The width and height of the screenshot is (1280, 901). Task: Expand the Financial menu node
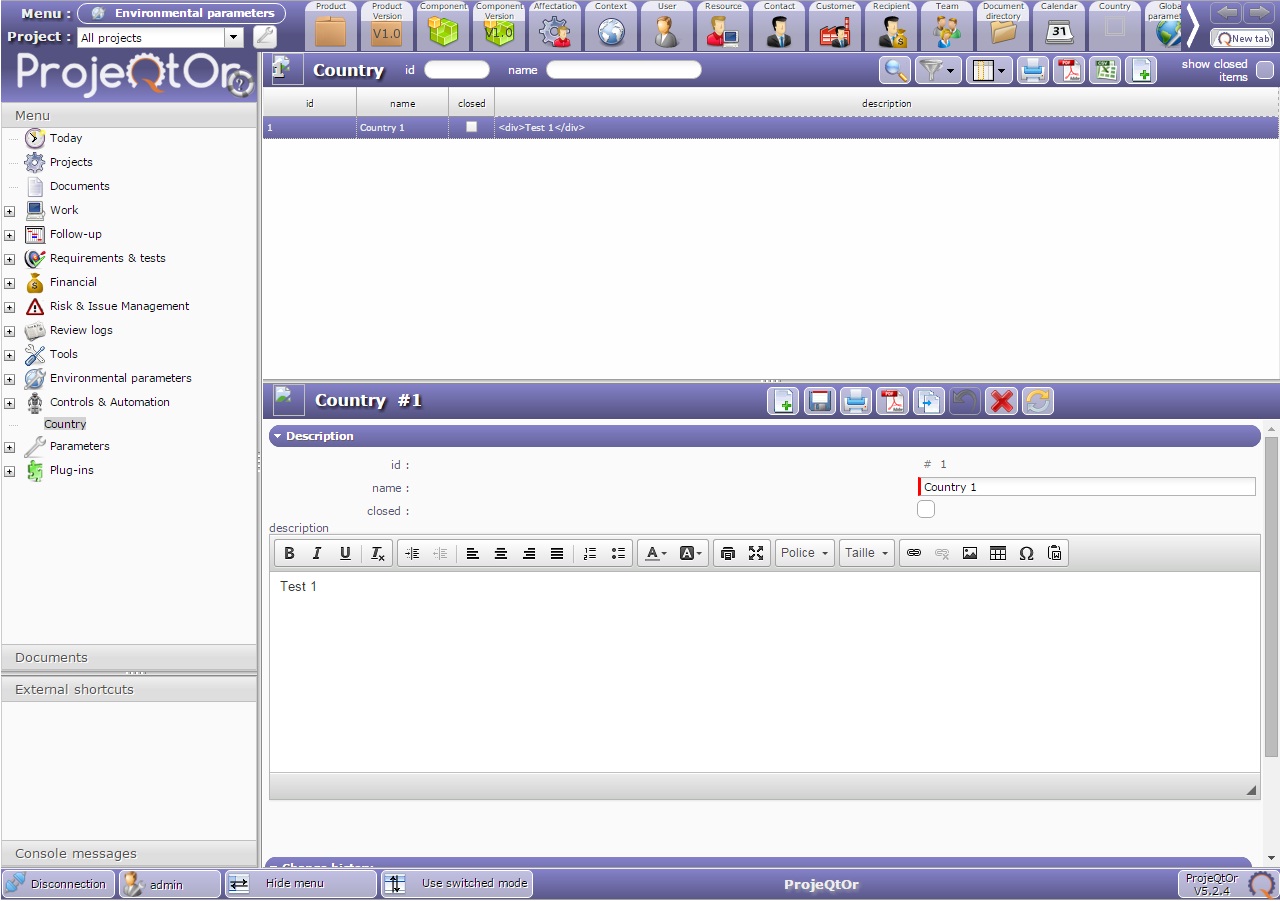point(9,283)
